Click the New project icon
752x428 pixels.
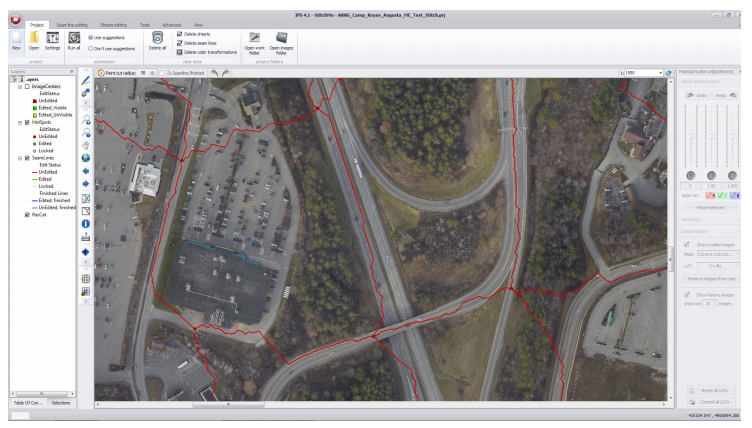16,40
